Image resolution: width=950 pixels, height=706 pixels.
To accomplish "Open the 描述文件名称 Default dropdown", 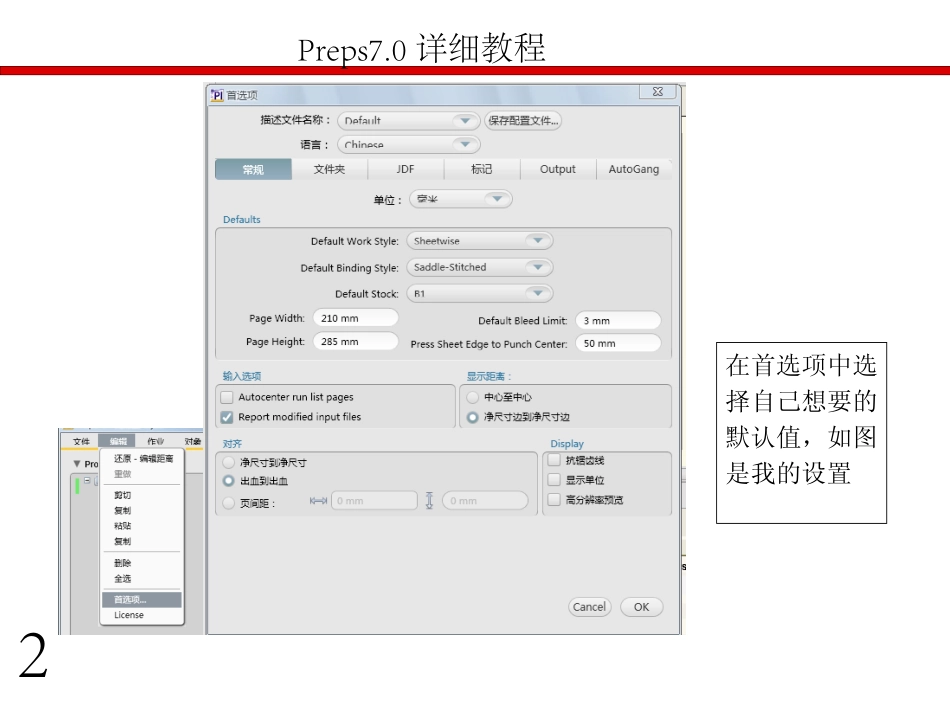I will click(408, 121).
